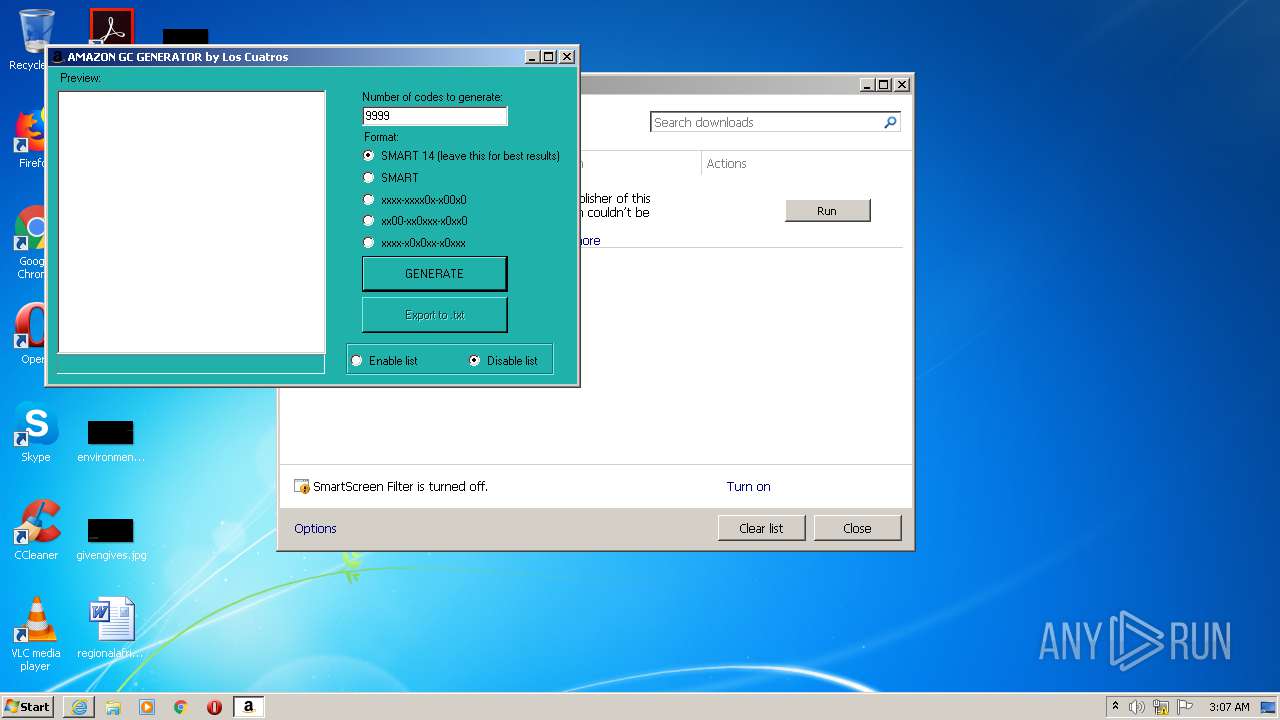Close the downloads window with Close button
Viewport: 1280px width, 720px height.
click(857, 528)
